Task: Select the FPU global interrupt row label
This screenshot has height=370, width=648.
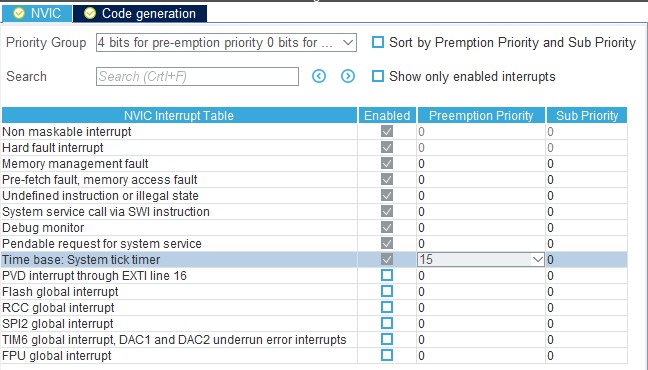Action: [x=57, y=356]
